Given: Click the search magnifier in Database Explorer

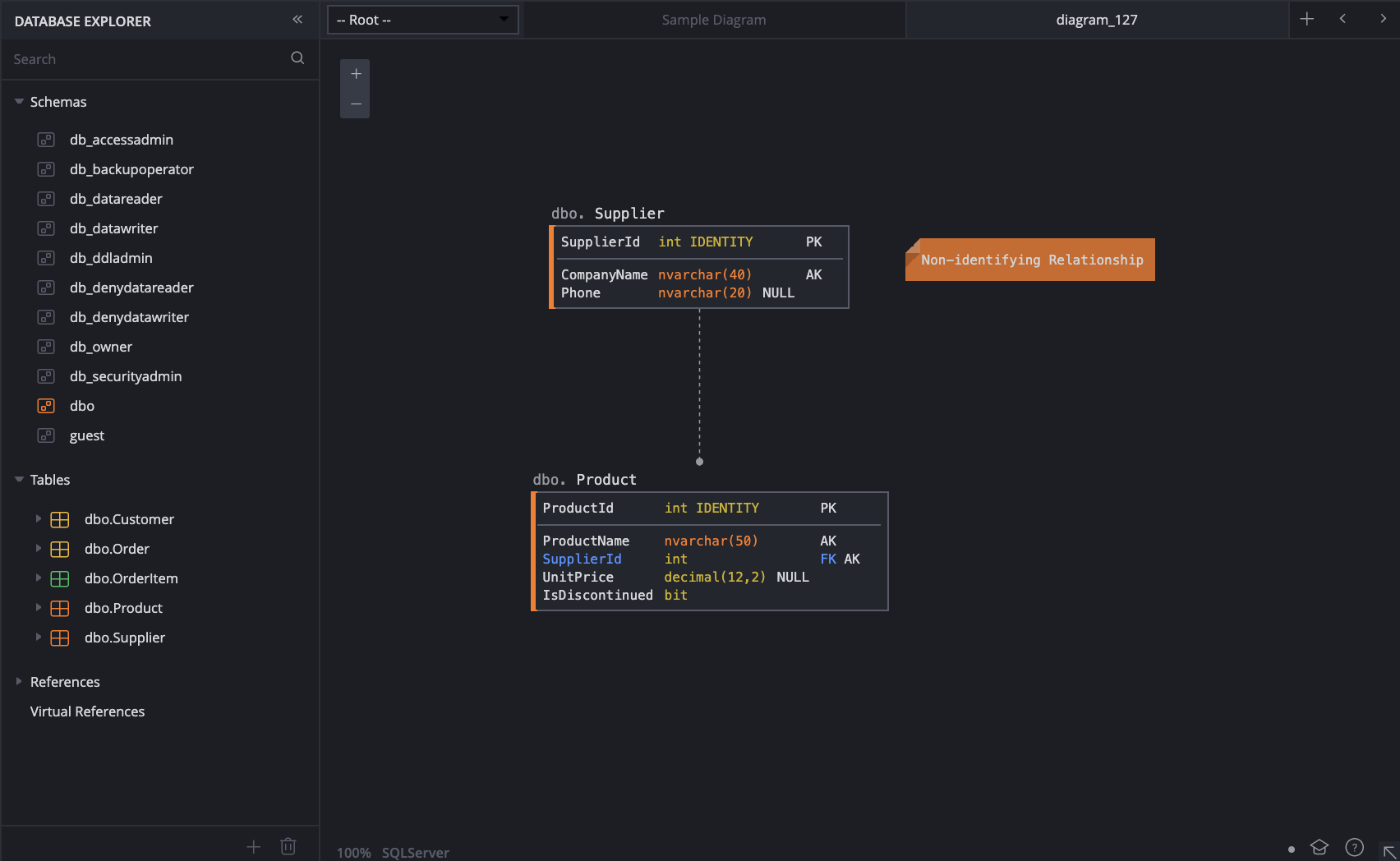Looking at the screenshot, I should click(x=297, y=58).
